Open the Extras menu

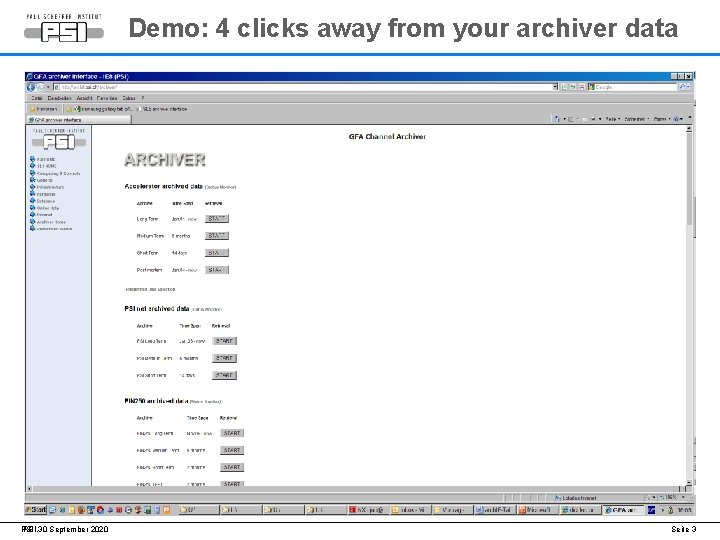click(129, 98)
